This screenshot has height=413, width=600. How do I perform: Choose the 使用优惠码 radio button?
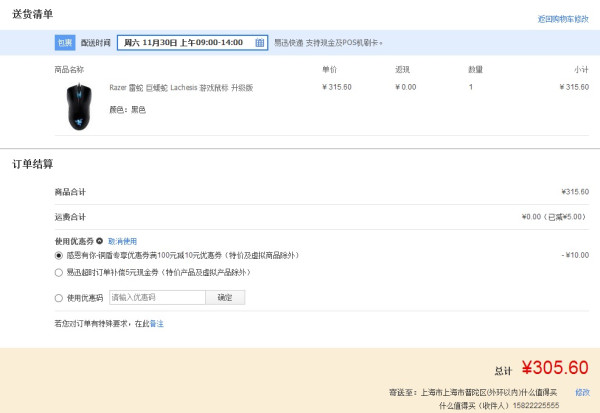coord(59,298)
